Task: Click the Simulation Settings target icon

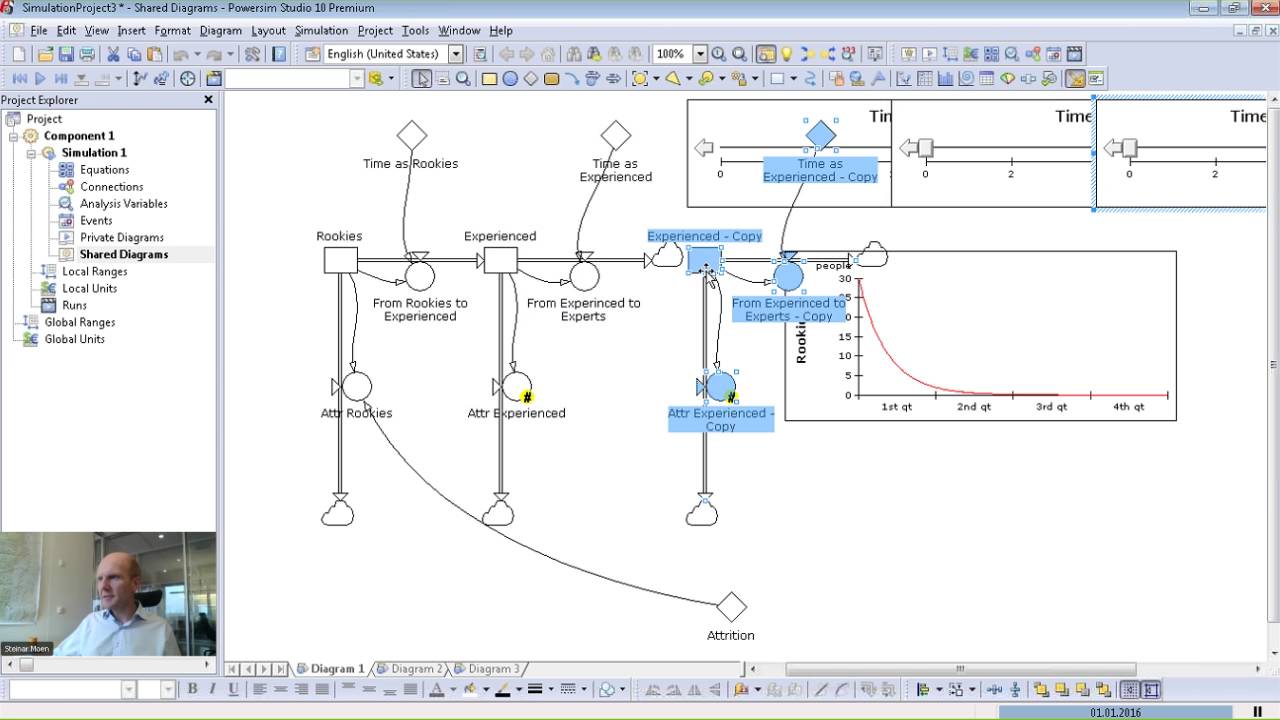Action: click(x=187, y=78)
